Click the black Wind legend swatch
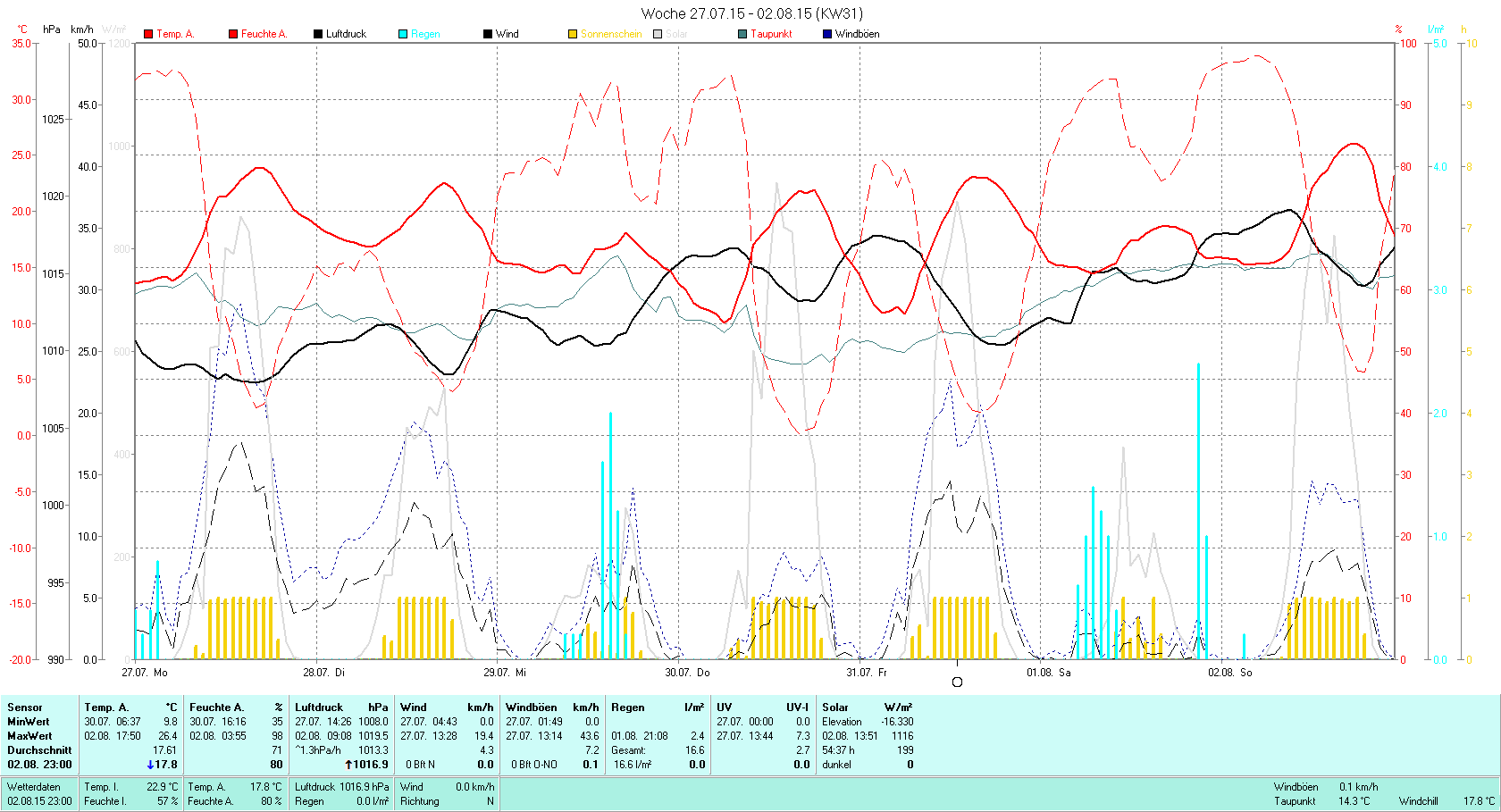The width and height of the screenshot is (1501, 812). tap(488, 34)
